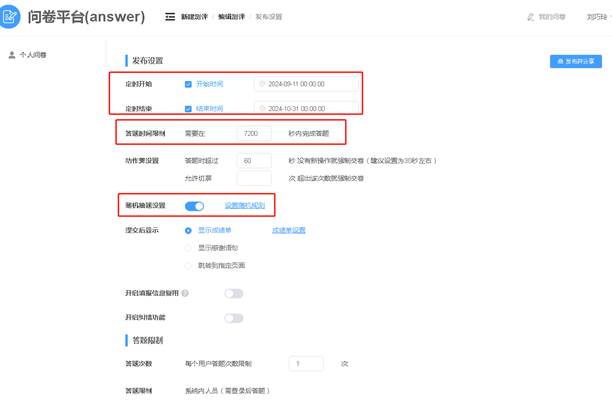Enable the 开启纠错功能 switch

[233, 318]
